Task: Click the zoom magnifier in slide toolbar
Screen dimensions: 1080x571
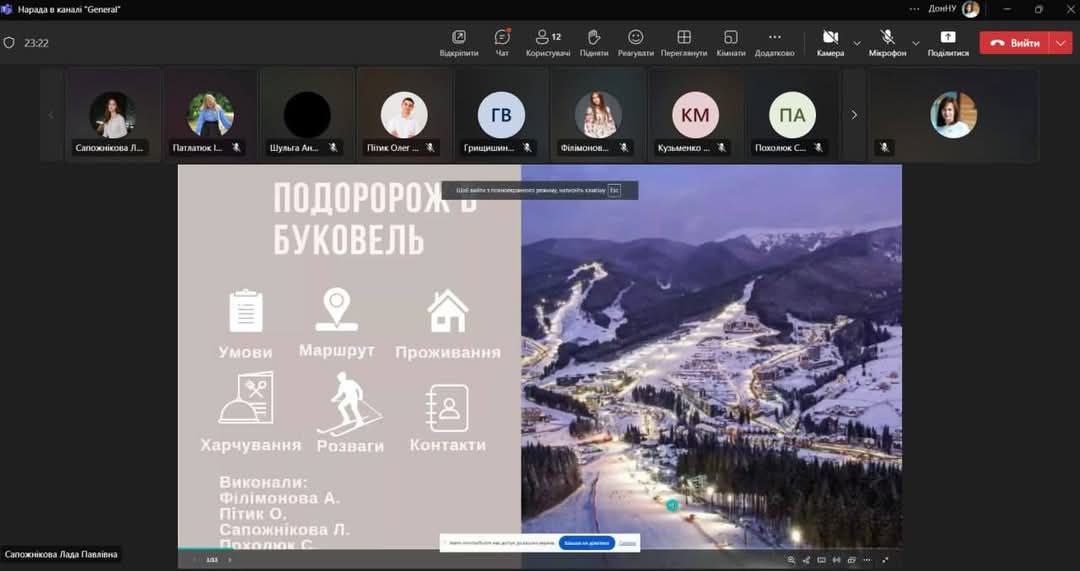Action: [791, 560]
